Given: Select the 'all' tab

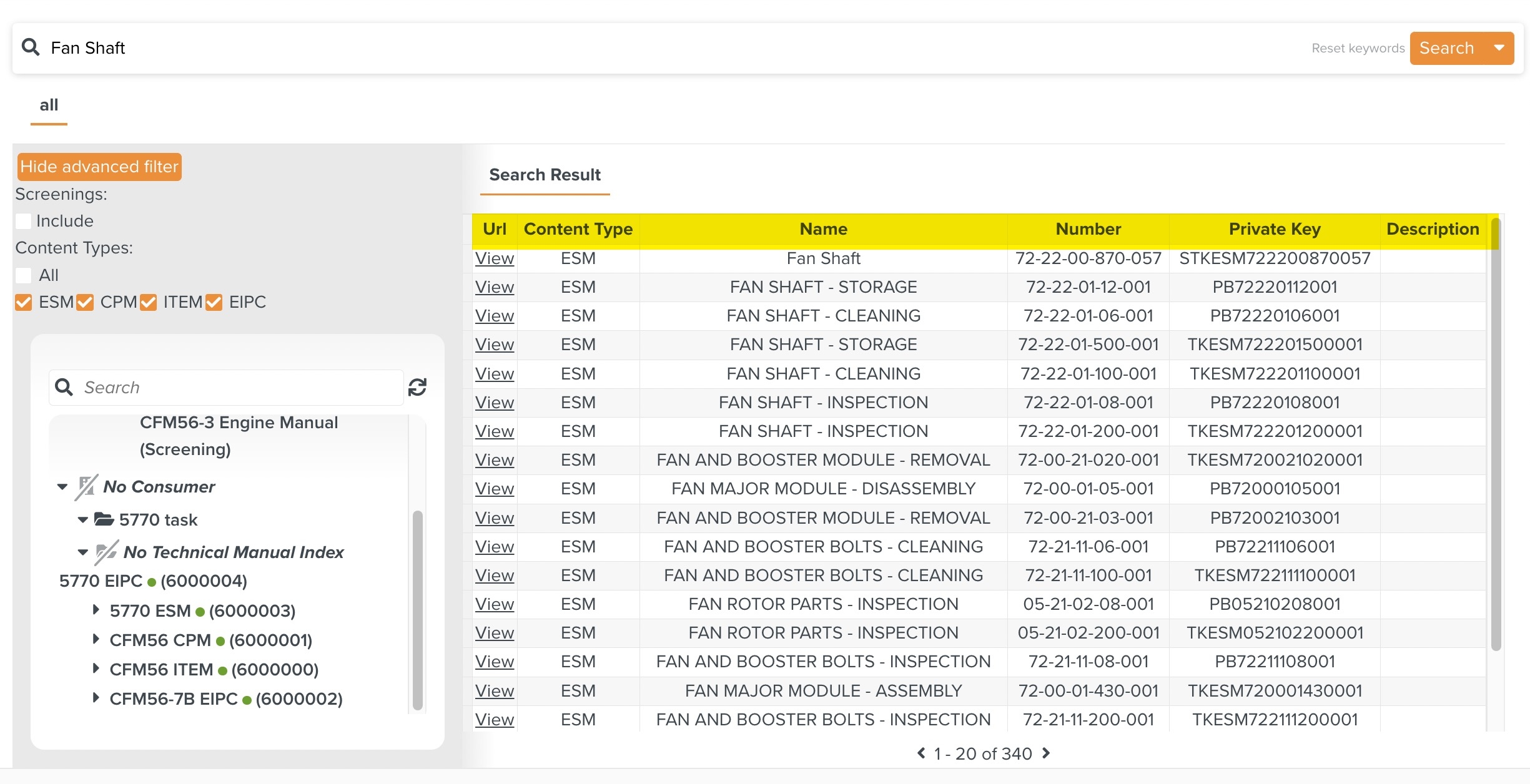Looking at the screenshot, I should [x=49, y=105].
